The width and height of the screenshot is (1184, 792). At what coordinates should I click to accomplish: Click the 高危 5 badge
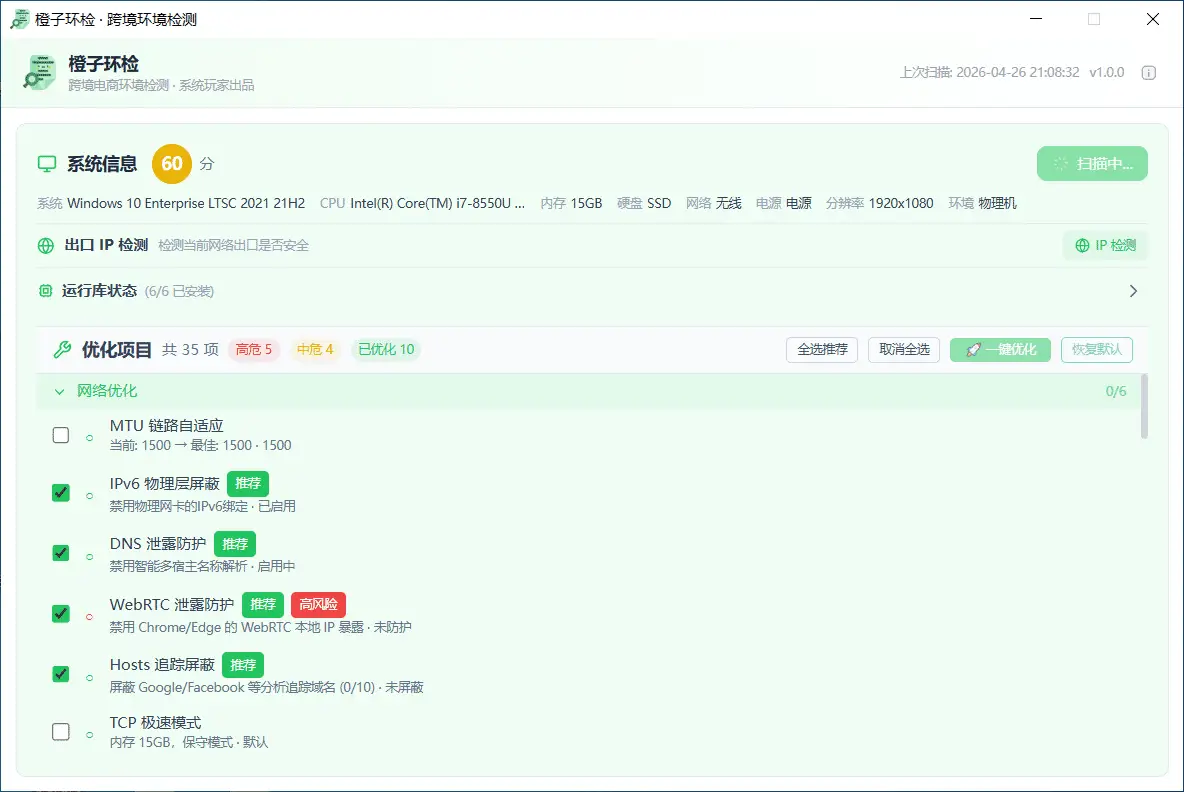tap(255, 350)
